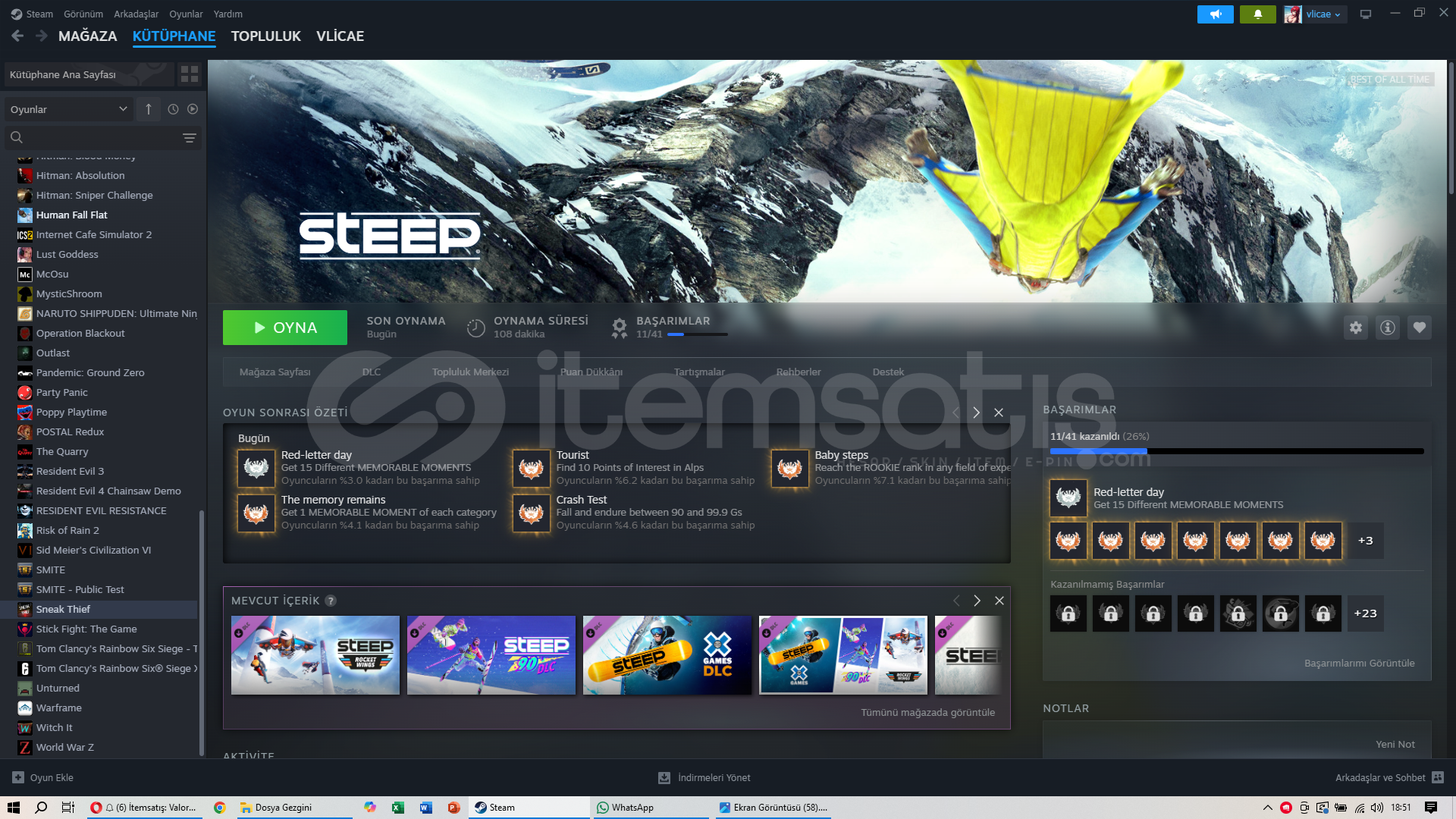Click Yeni Not to add note

tap(1395, 744)
